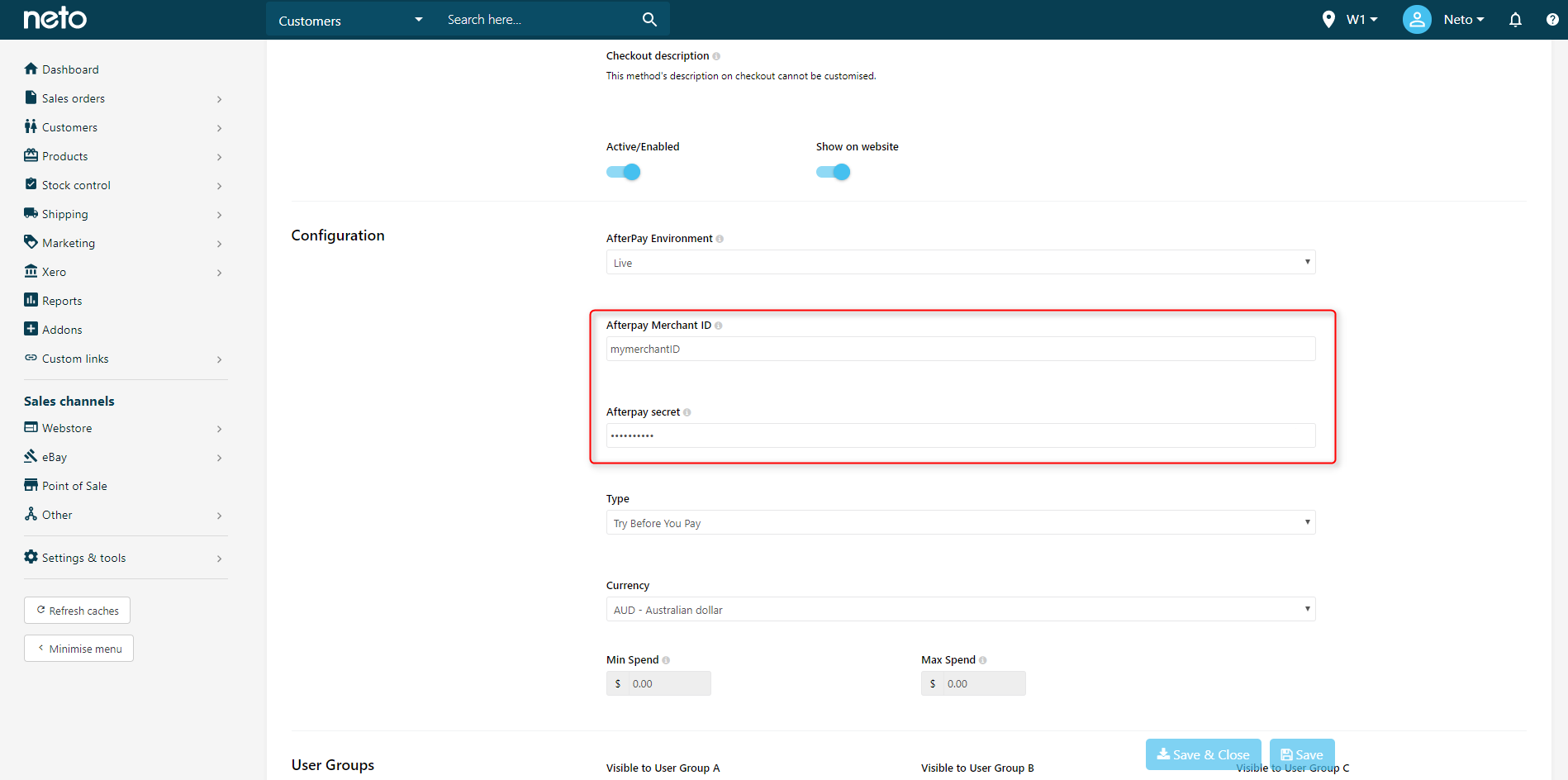Expand the Sales orders chevron
The height and width of the screenshot is (780, 1568).
click(219, 99)
